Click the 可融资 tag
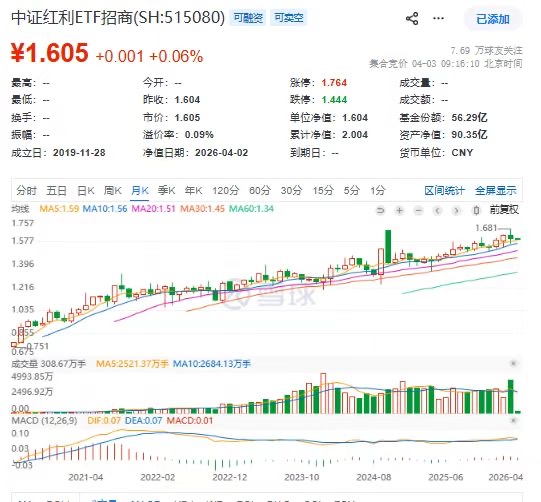This screenshot has width=541, height=502. (248, 18)
